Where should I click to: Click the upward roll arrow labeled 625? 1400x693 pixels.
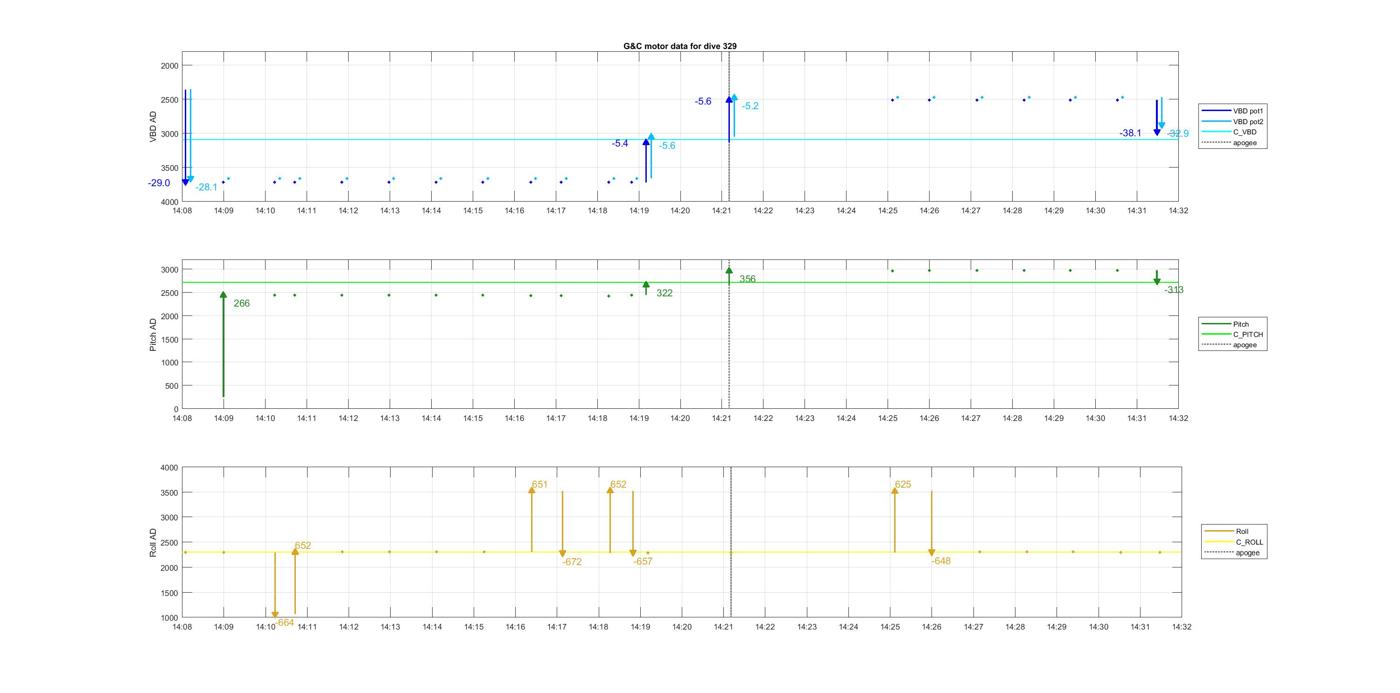[x=894, y=519]
